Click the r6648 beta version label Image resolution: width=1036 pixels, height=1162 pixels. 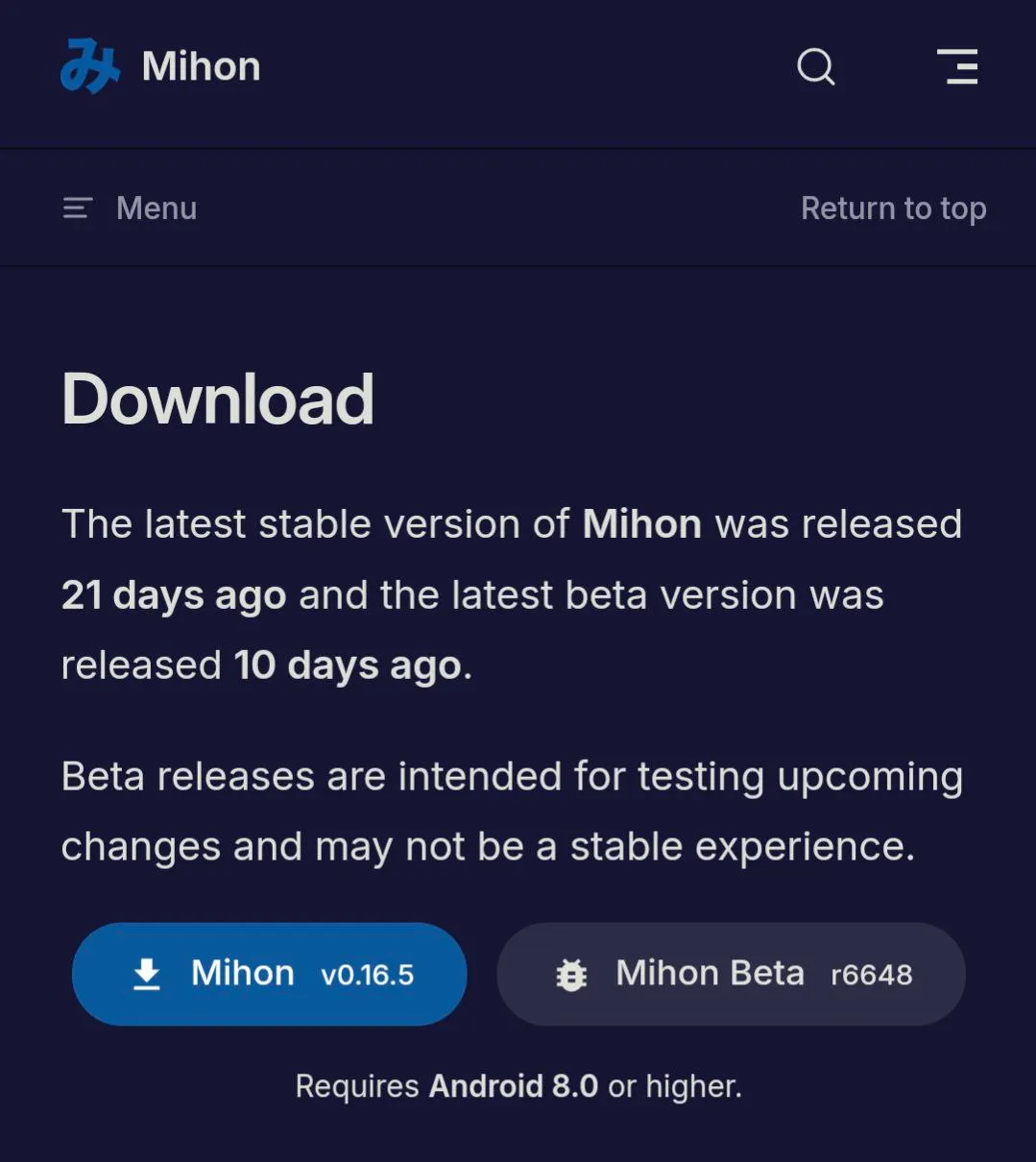click(x=872, y=975)
